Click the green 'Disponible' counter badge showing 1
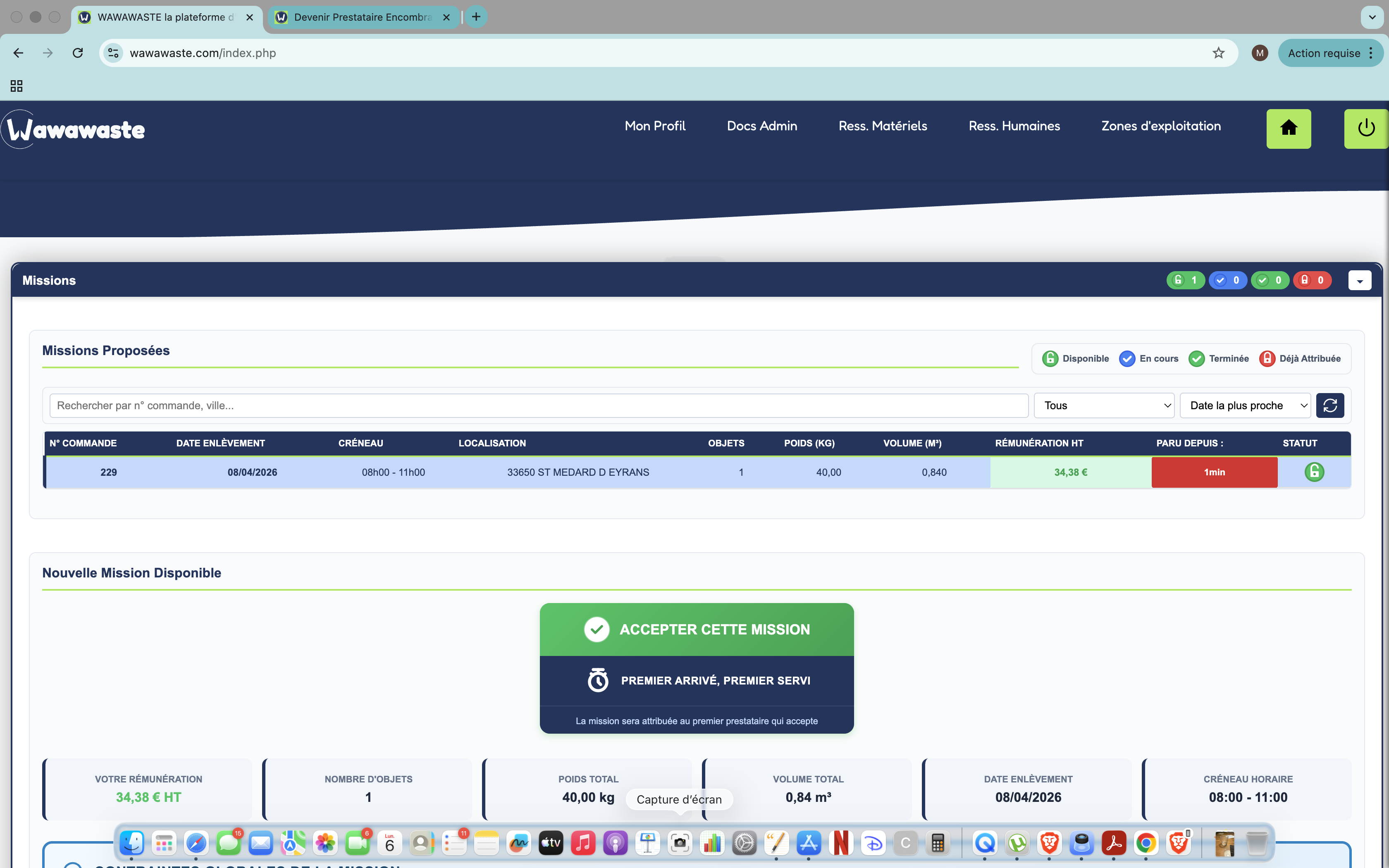1389x868 pixels. click(1185, 280)
